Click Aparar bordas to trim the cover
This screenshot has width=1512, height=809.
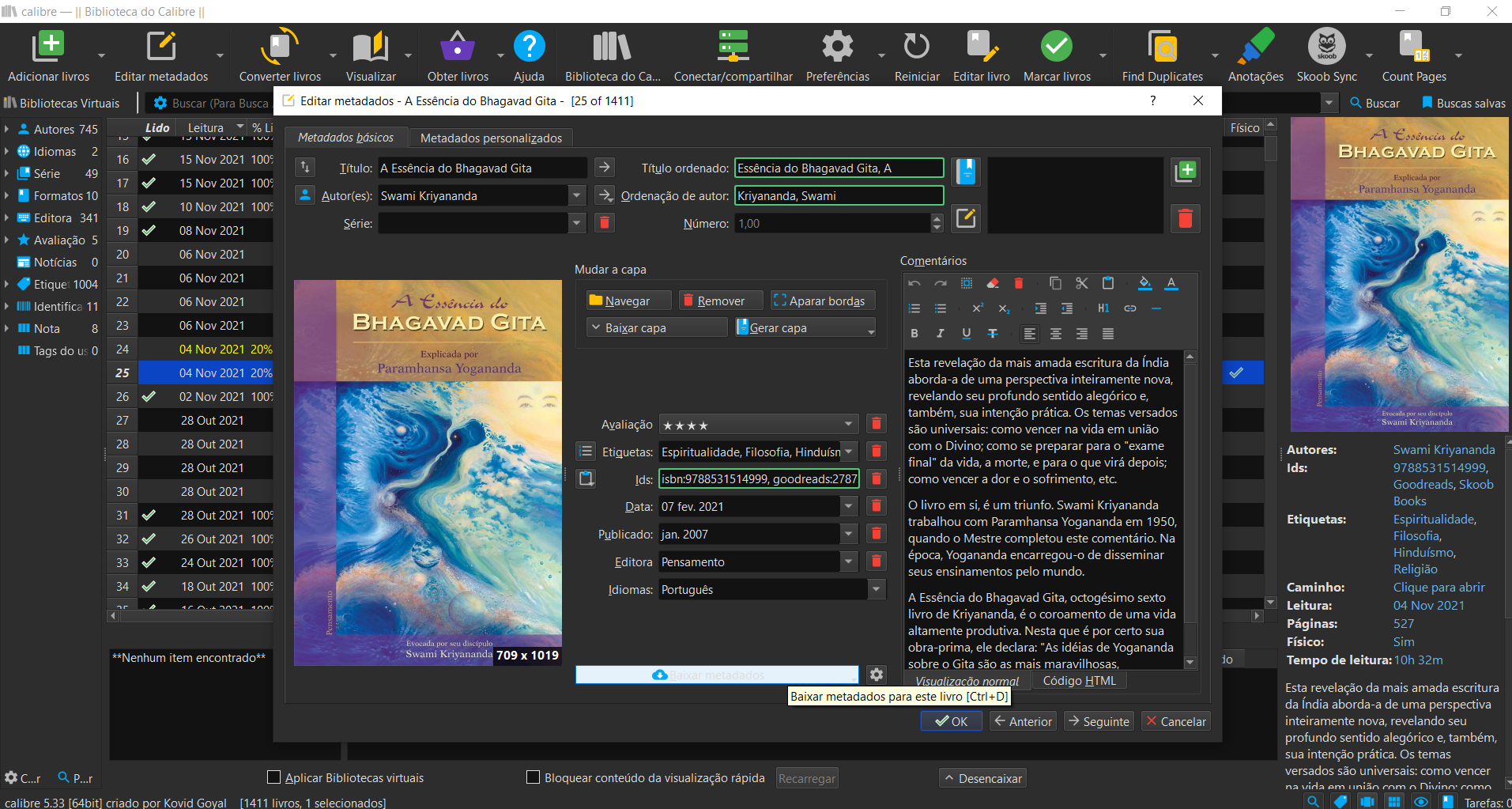[x=823, y=301]
